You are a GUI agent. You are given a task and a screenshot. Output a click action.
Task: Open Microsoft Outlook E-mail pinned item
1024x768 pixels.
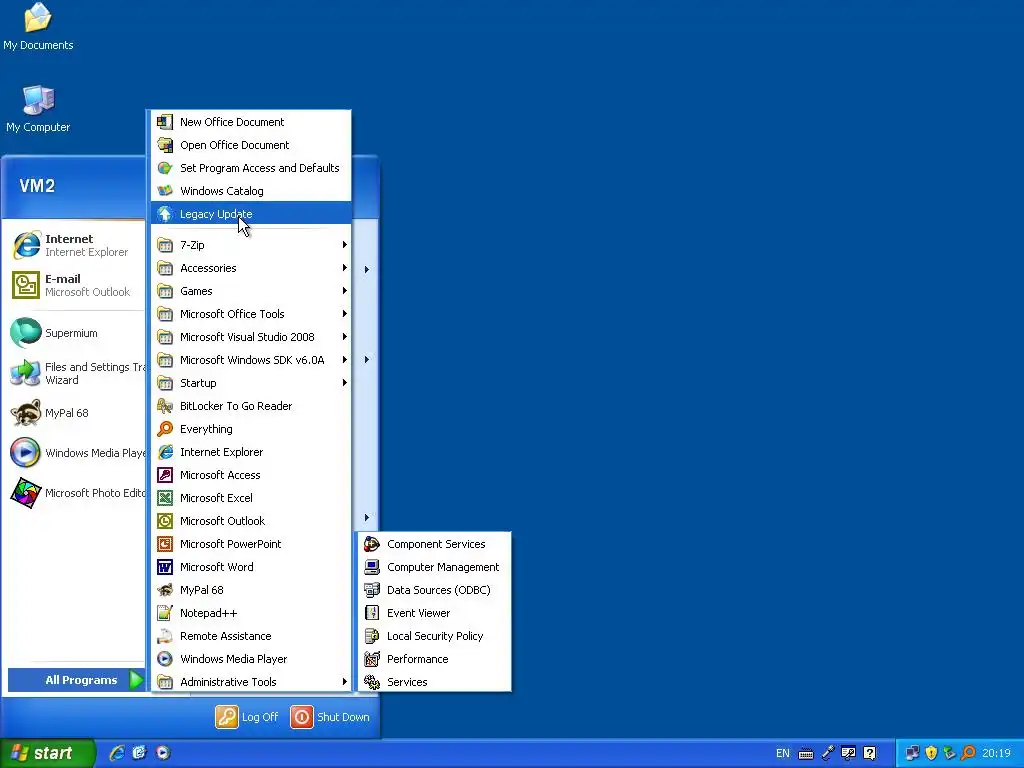75,285
